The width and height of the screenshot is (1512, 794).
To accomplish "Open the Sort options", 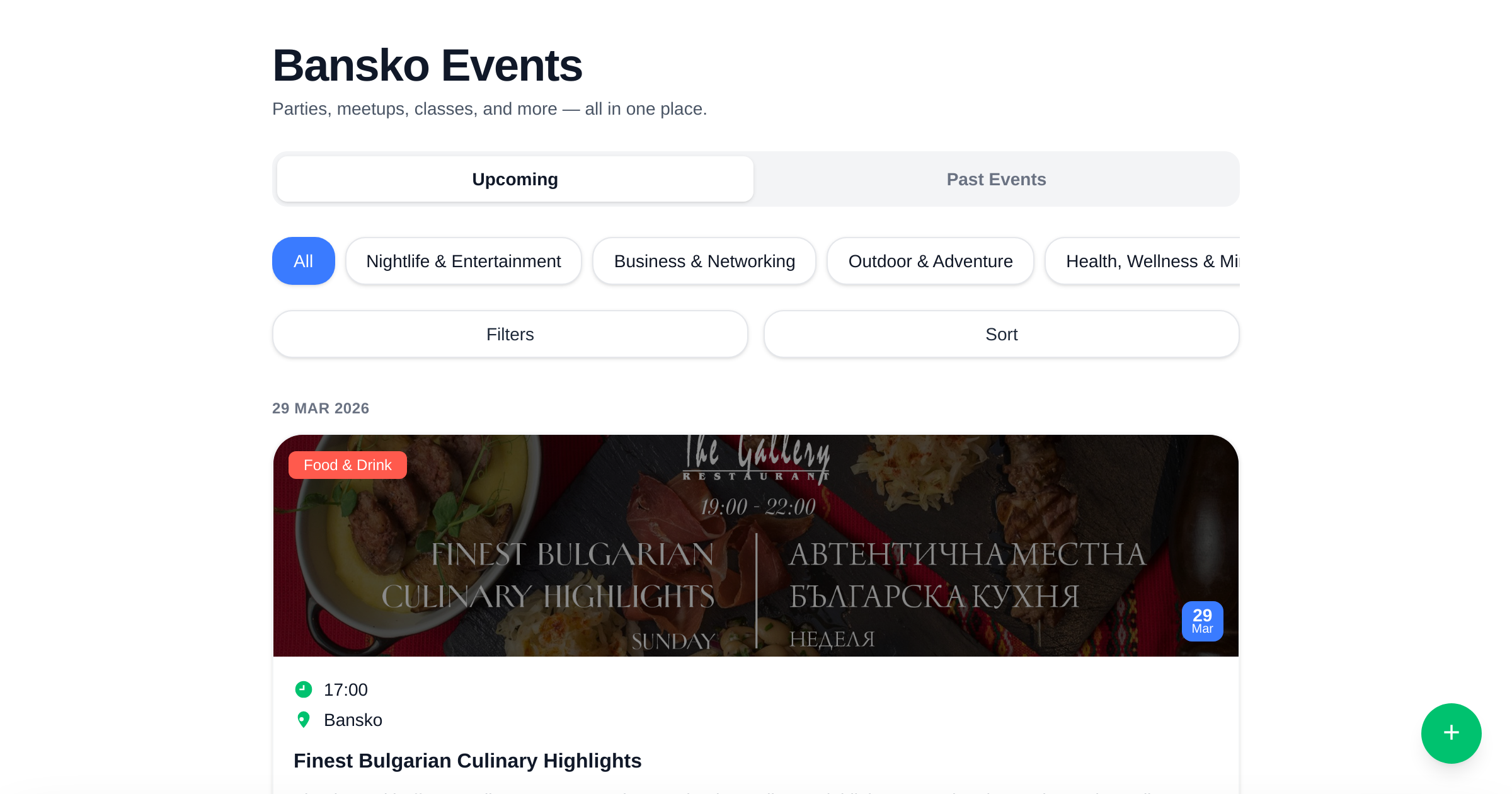I will [1001, 334].
